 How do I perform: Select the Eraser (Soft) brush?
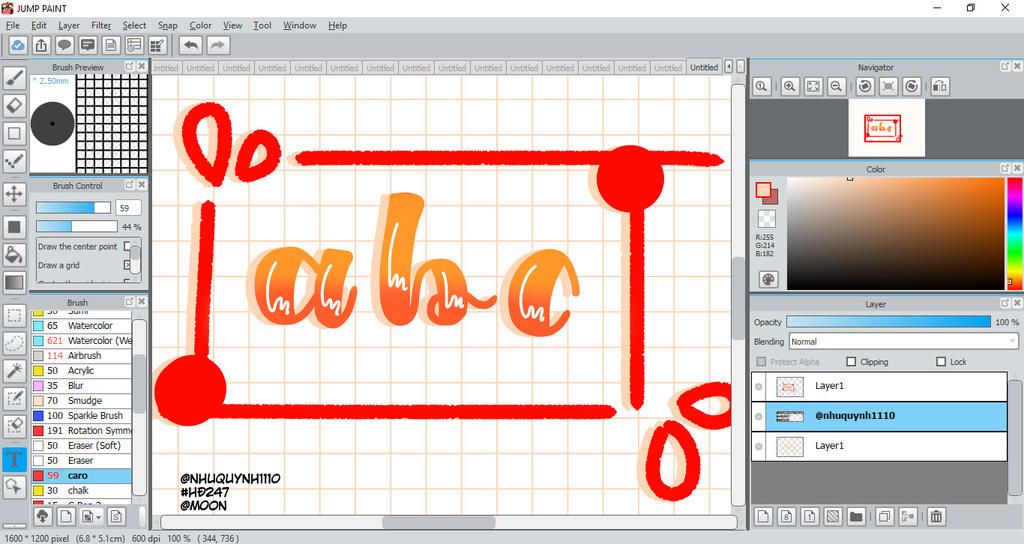[82, 445]
